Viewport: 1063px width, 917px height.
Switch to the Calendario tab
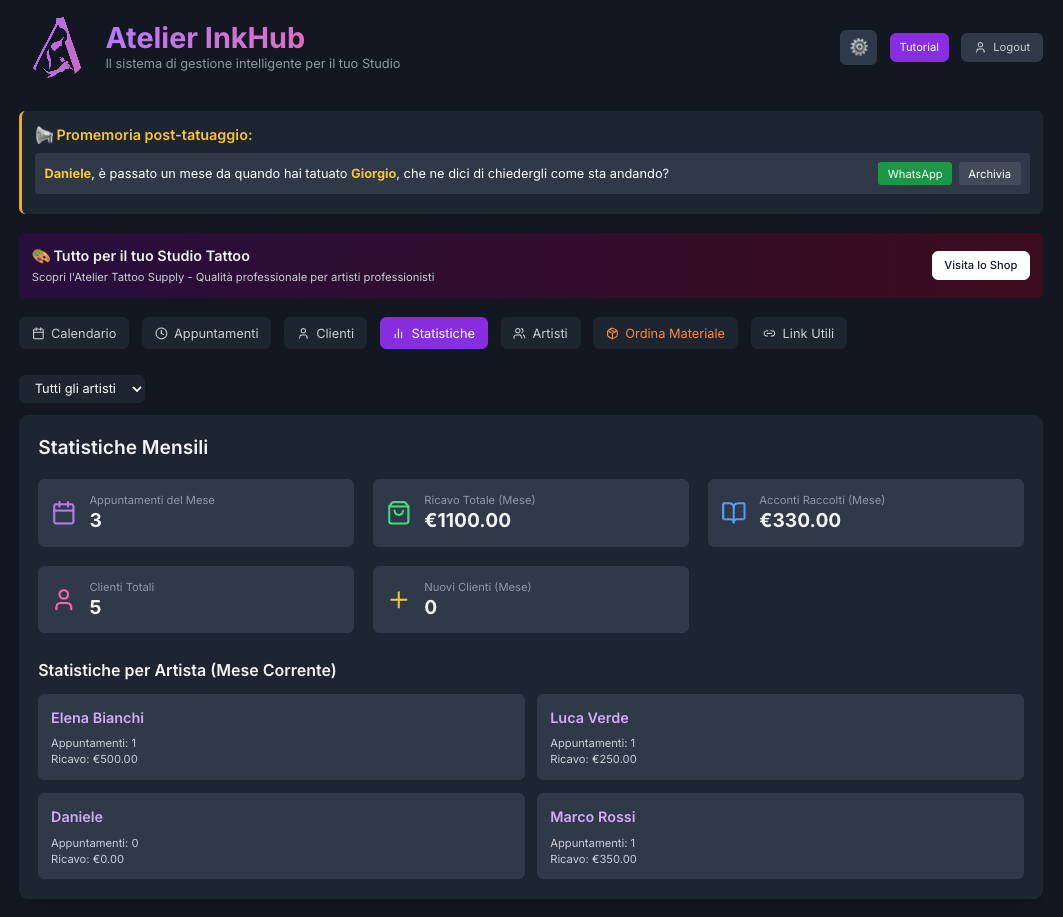(74, 333)
